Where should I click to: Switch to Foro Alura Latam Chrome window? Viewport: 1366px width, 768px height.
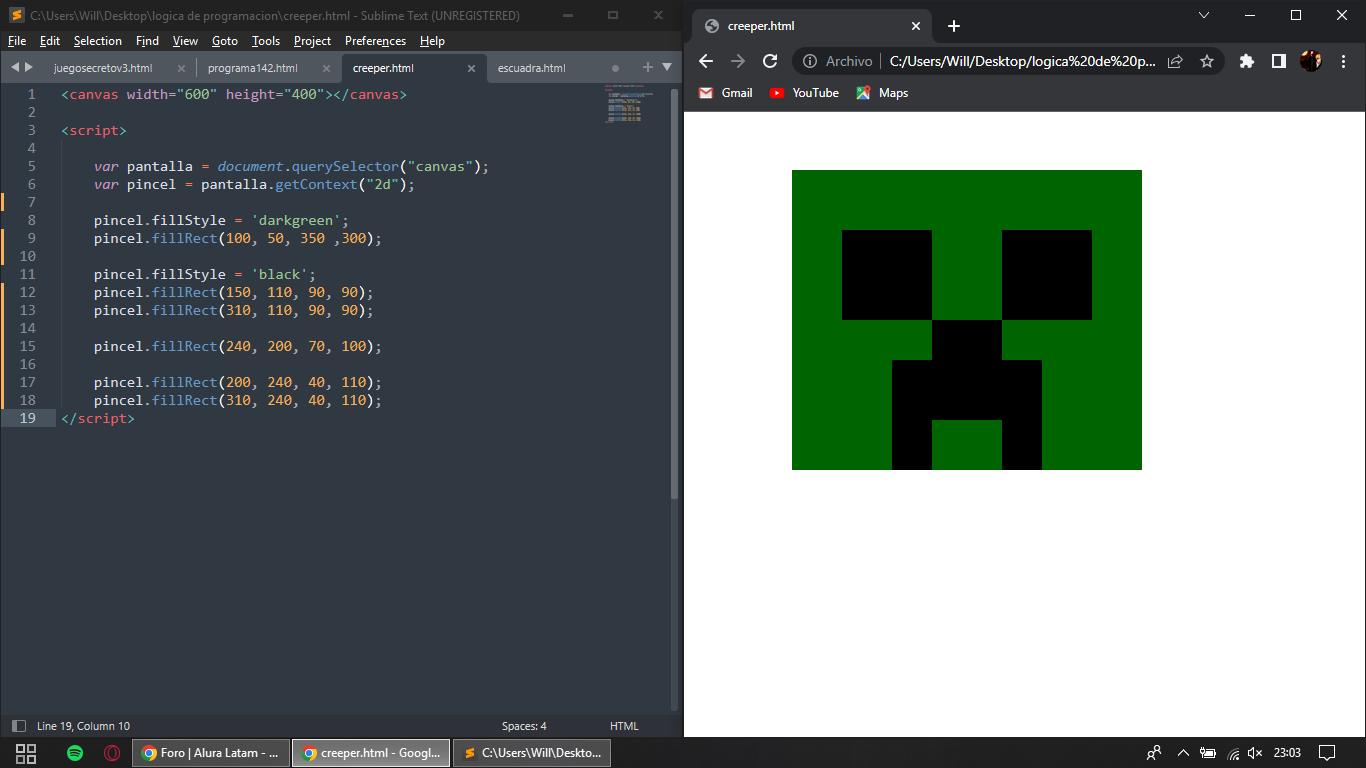pyautogui.click(x=211, y=753)
